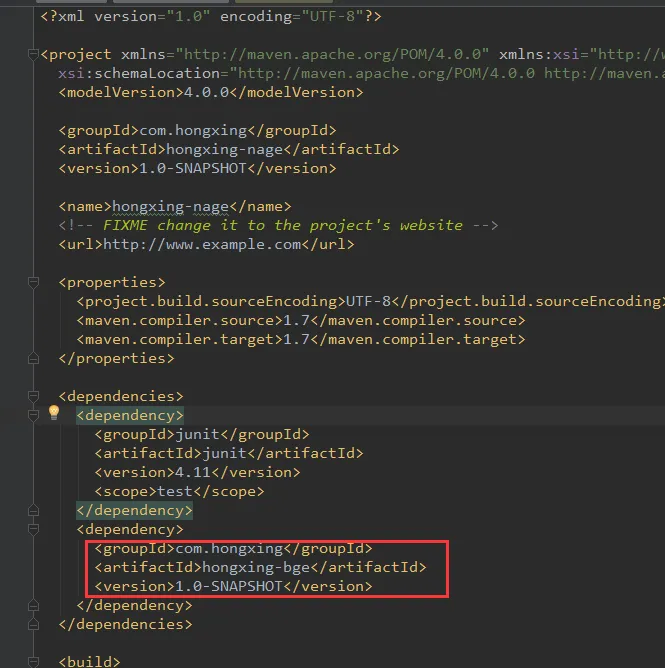Collapse the build element fold marker

[33, 662]
